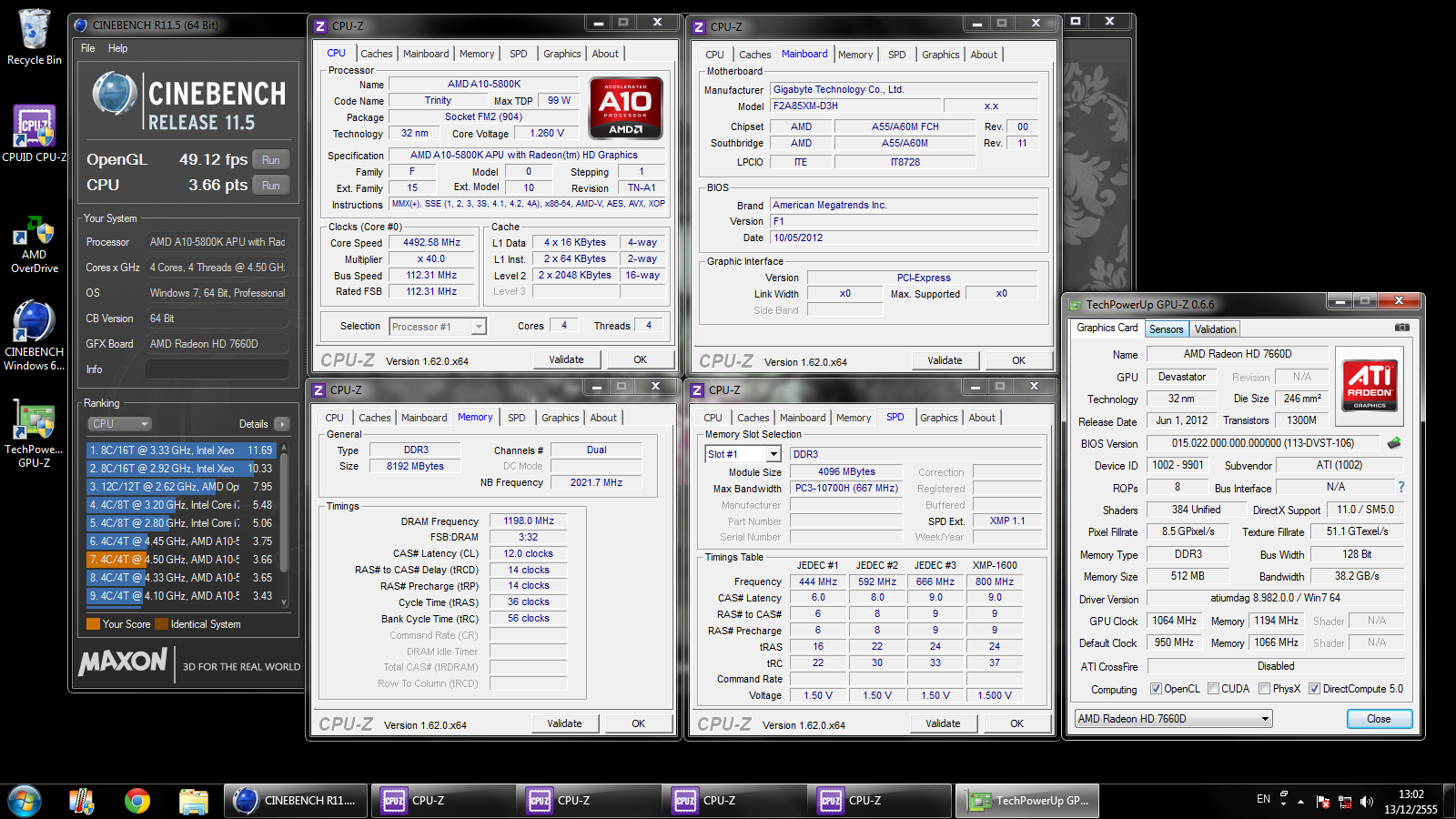Select ranking row 3 AMD Opteron 7.95

181,487
